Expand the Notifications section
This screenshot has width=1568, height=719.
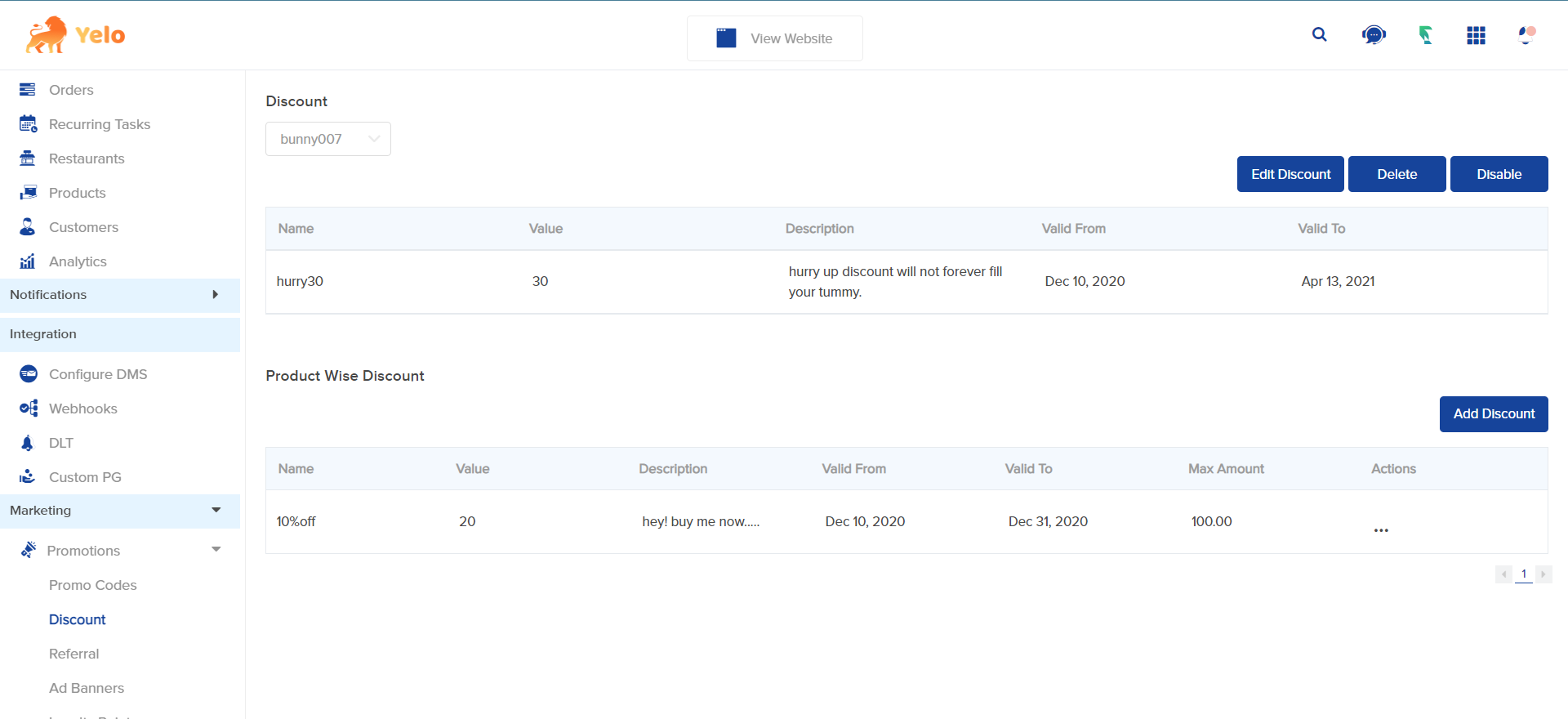(x=216, y=295)
